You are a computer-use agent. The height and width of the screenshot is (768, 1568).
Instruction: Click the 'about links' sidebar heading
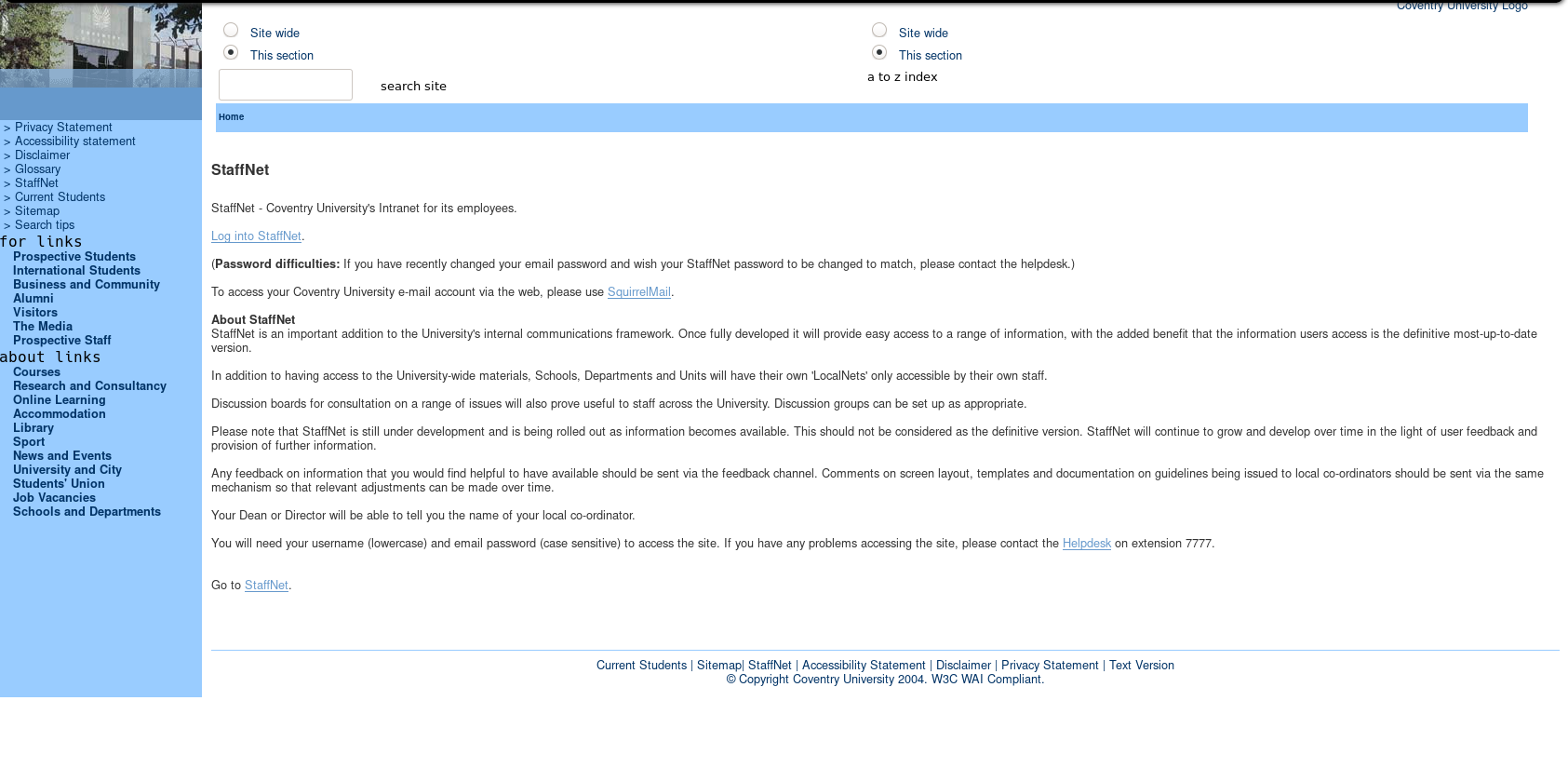50,357
